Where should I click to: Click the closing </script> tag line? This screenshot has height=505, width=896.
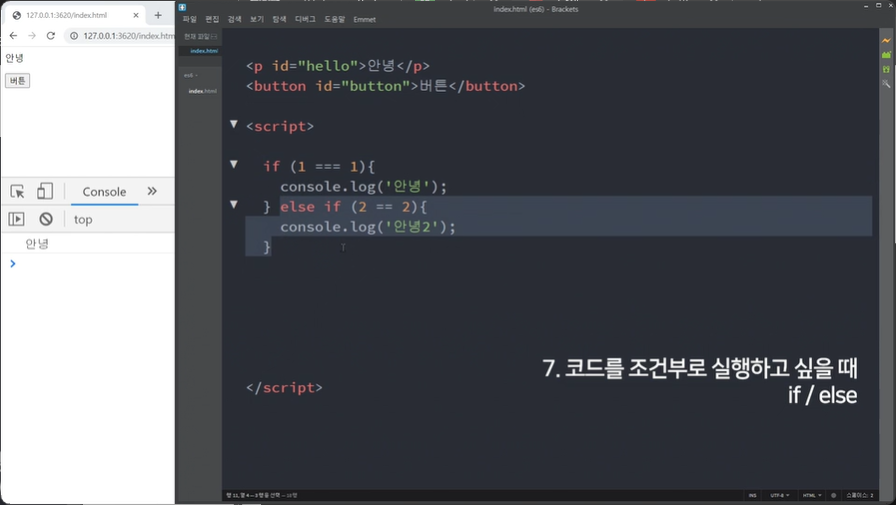284,387
